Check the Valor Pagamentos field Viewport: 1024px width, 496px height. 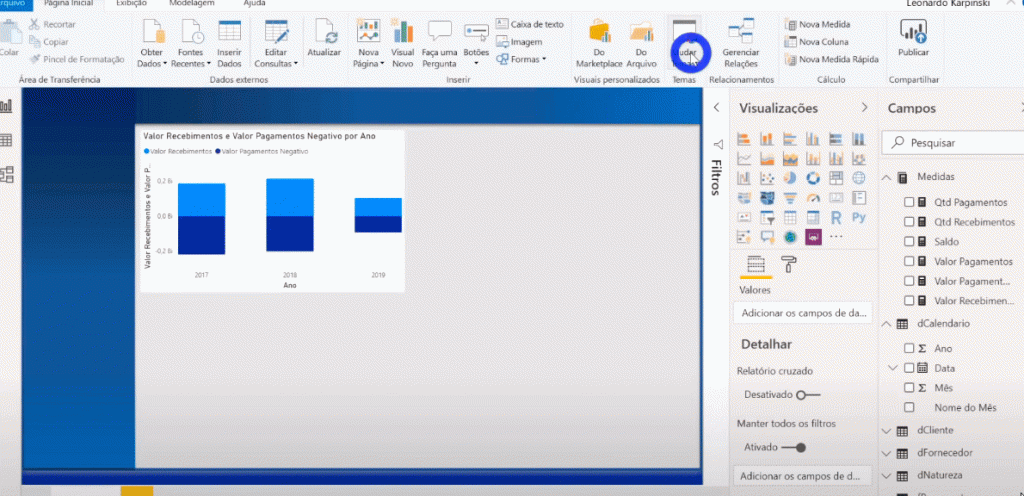point(908,261)
